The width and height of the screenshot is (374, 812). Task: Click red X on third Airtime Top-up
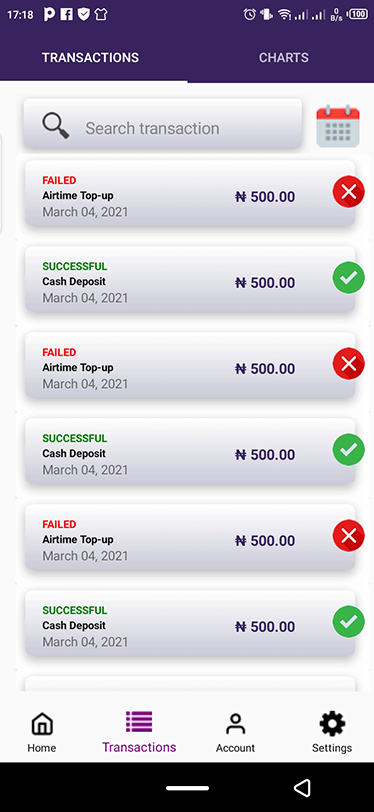tap(349, 536)
